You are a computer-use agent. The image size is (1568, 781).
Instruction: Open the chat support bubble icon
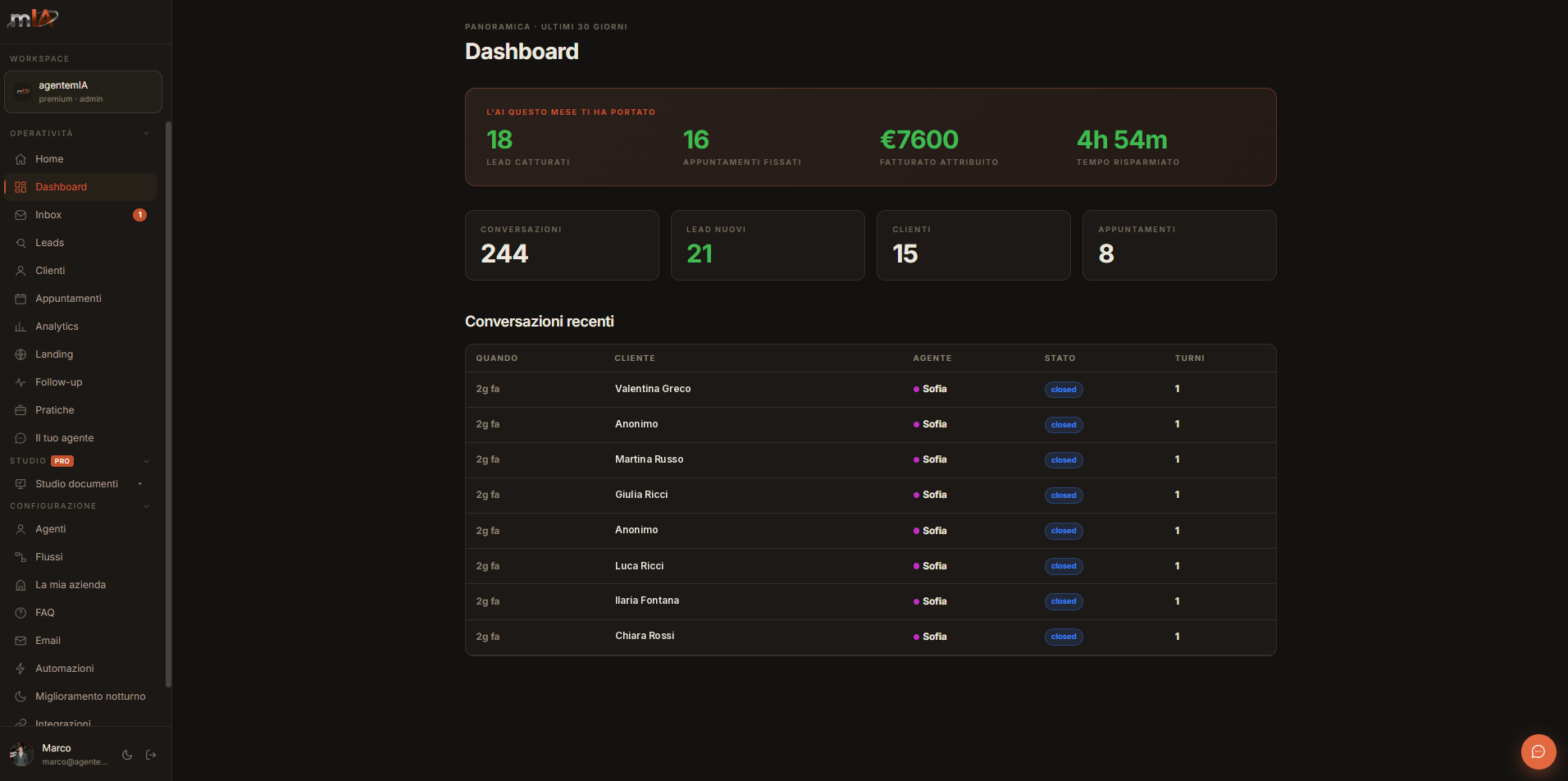[1538, 751]
